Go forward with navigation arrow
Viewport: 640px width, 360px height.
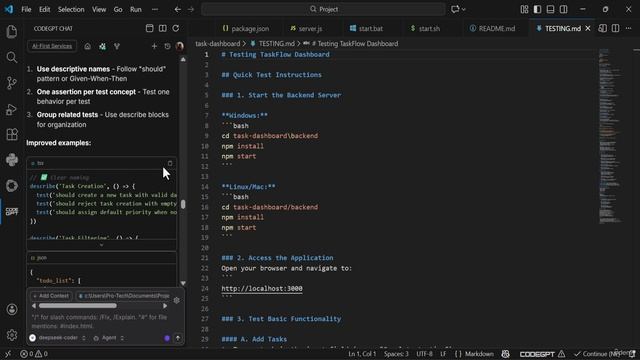coord(191,9)
